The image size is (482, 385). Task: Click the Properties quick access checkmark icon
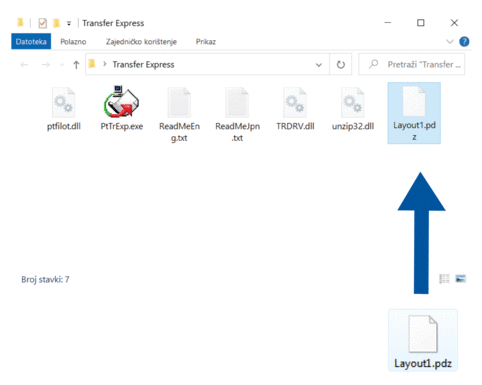coord(42,23)
